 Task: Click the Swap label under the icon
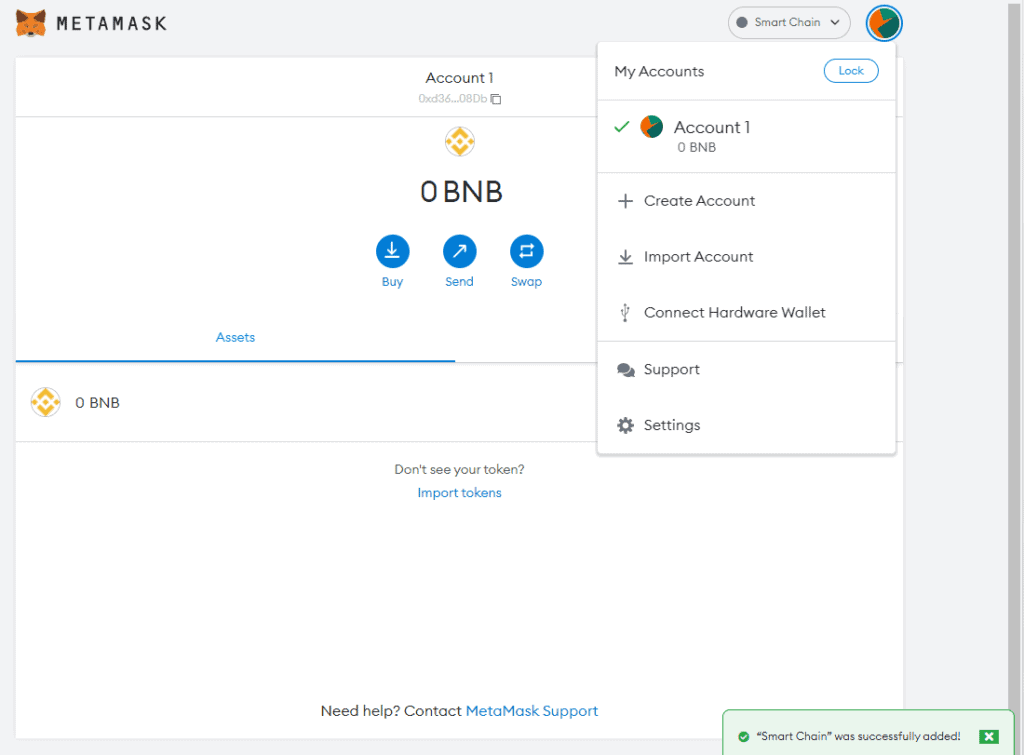[526, 281]
